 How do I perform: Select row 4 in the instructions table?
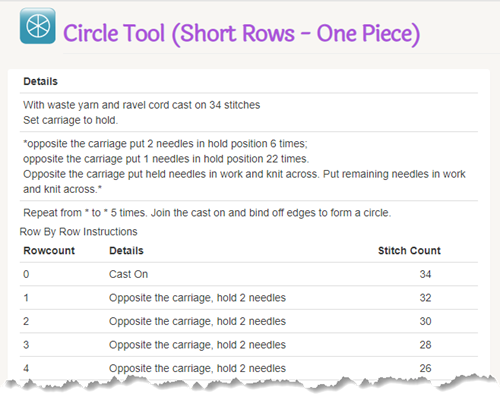(249, 368)
